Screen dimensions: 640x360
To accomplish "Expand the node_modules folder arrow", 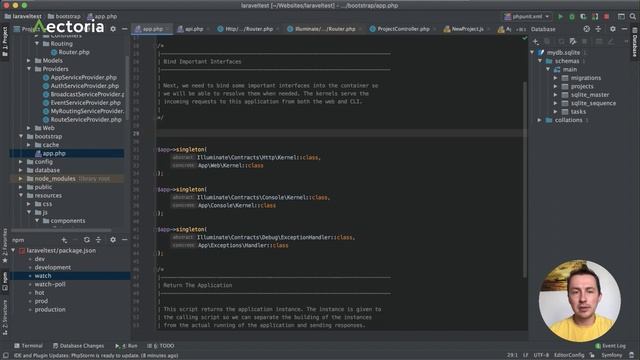I will pos(21,179).
